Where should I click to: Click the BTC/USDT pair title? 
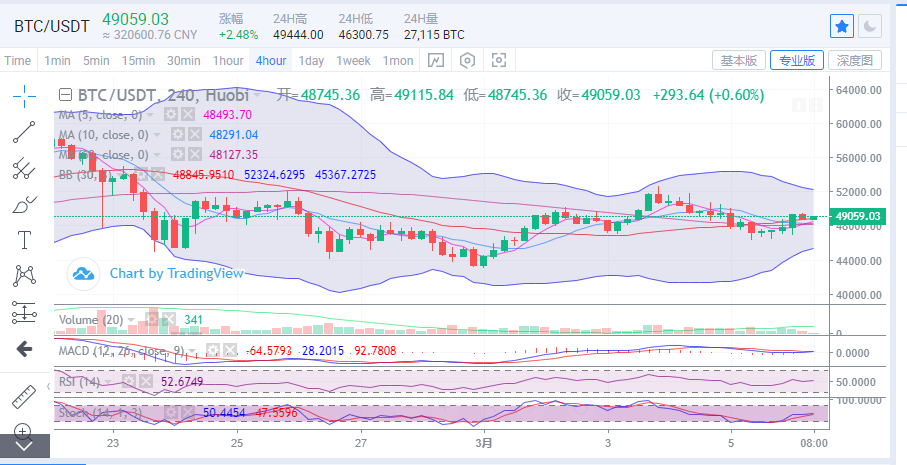pos(52,26)
